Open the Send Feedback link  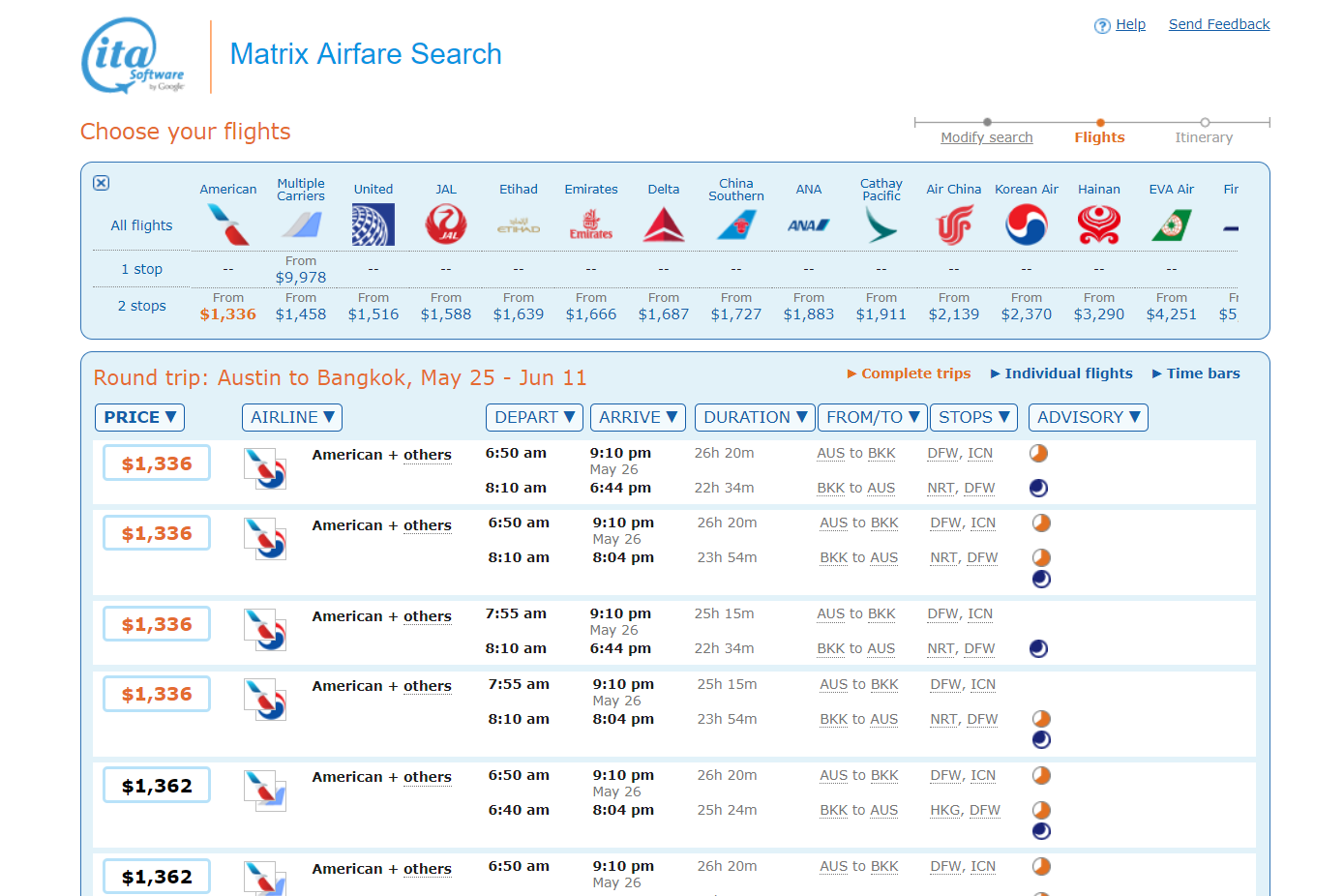tap(1219, 24)
